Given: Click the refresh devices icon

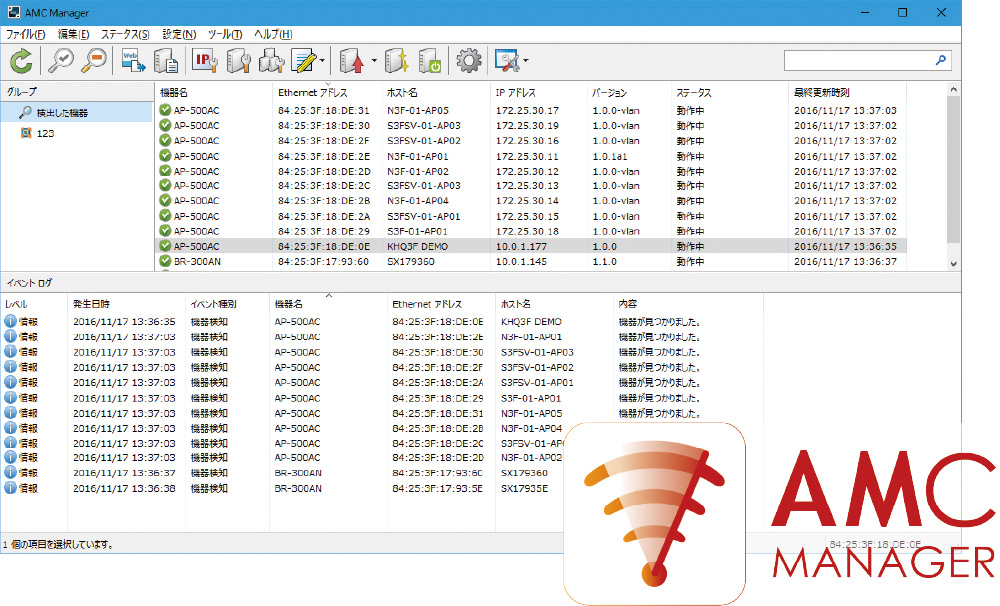Looking at the screenshot, I should [x=22, y=60].
